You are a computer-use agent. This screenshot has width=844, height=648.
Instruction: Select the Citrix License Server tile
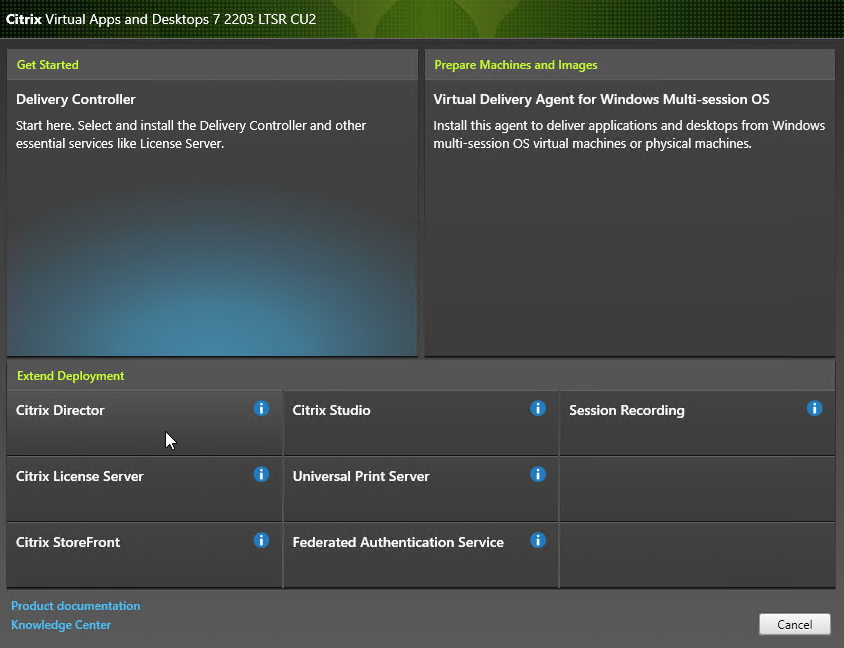pos(144,489)
